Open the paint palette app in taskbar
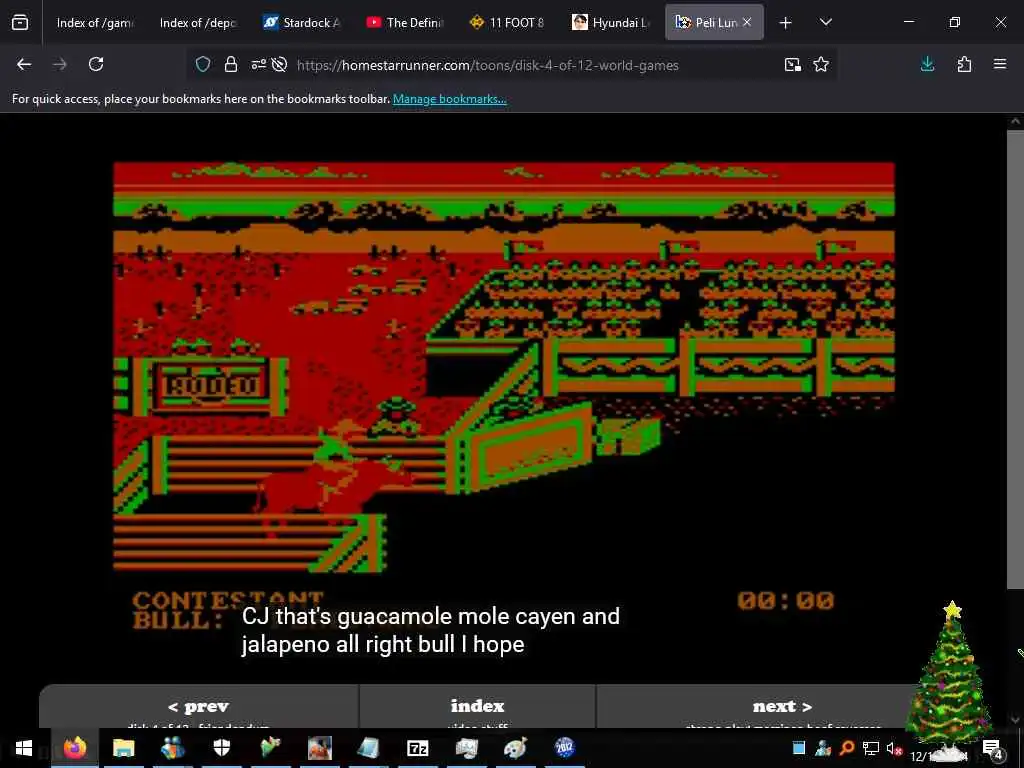This screenshot has height=768, width=1024. pos(515,748)
